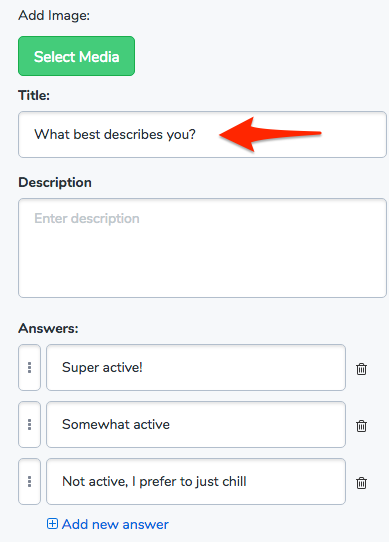Click the reorder handle next to 'Somewhat active'
Image resolution: width=389 pixels, height=542 pixels.
pos(29,424)
